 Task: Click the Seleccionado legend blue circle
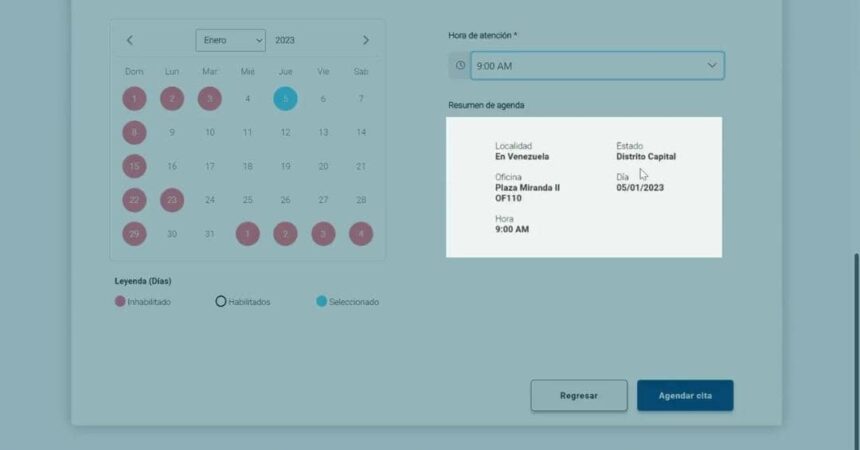[x=322, y=301]
